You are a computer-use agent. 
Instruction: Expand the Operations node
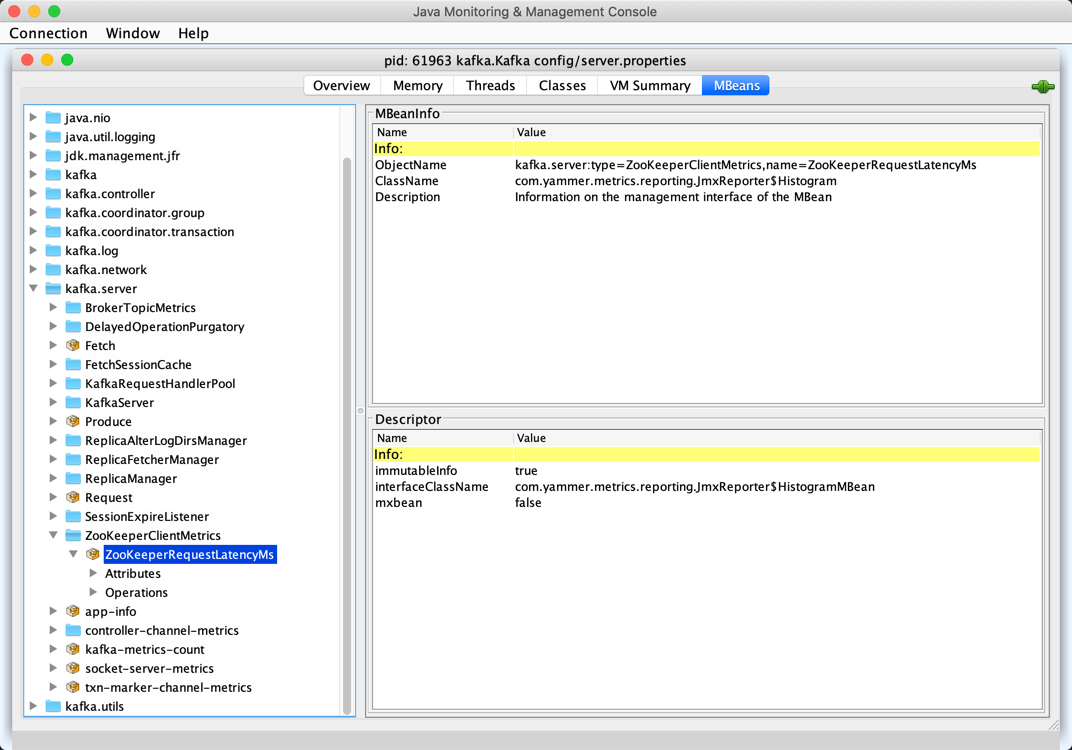point(93,593)
